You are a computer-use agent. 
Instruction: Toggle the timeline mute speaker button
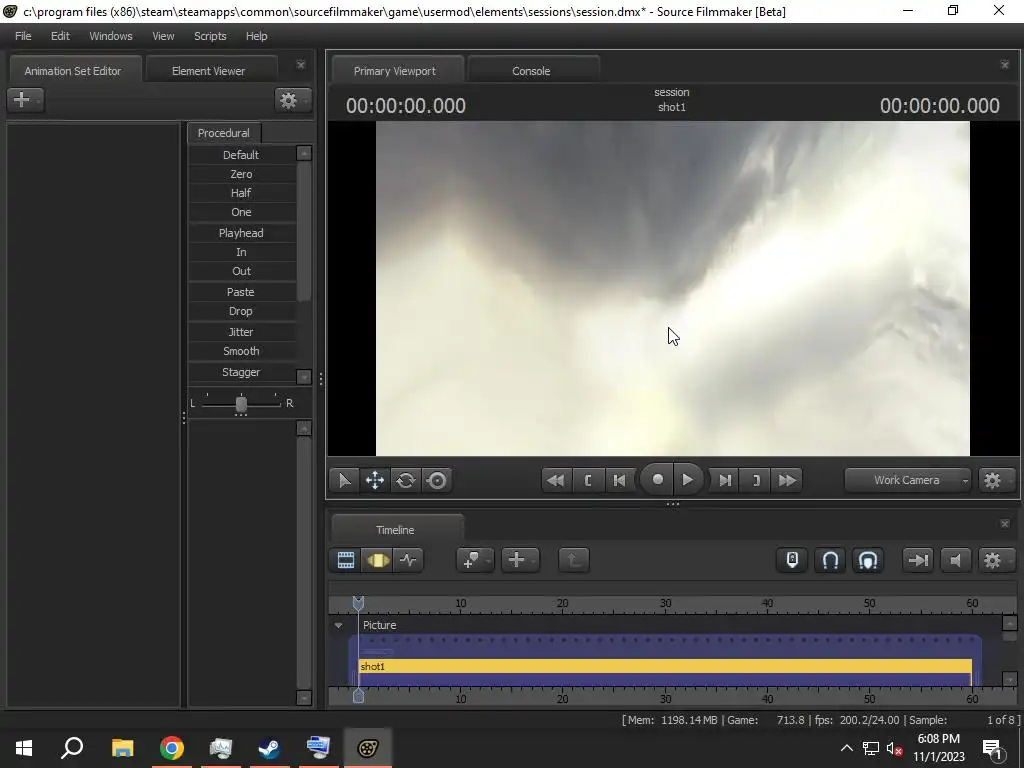[956, 560]
